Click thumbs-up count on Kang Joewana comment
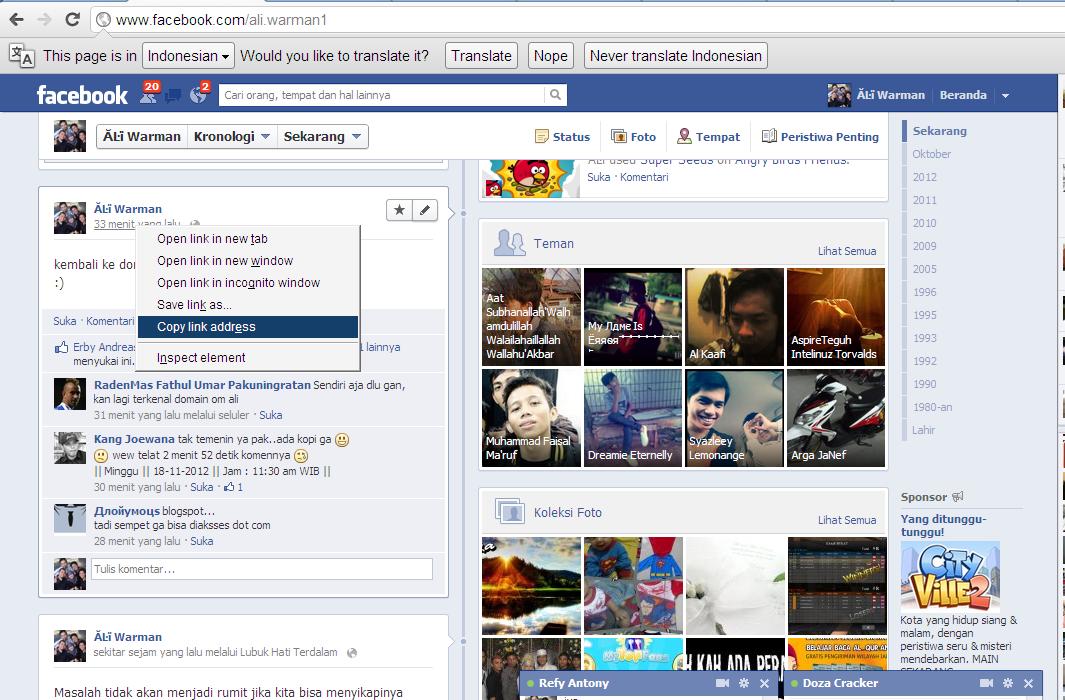 (233, 487)
